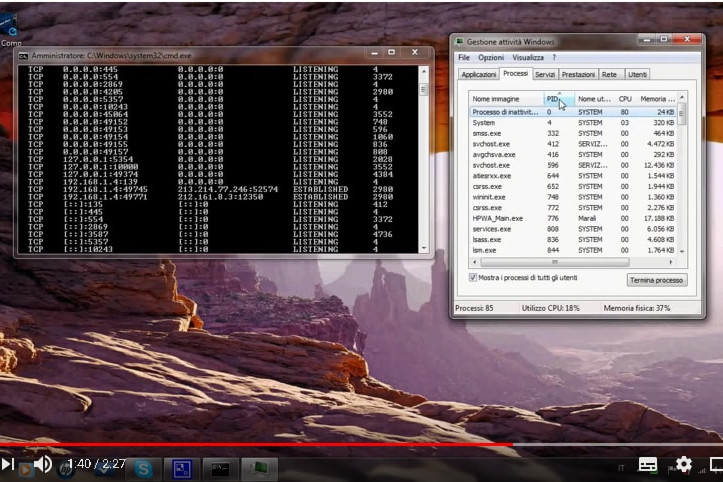Toggle subtitles in the video player
This screenshot has height=482, width=723.
[647, 464]
